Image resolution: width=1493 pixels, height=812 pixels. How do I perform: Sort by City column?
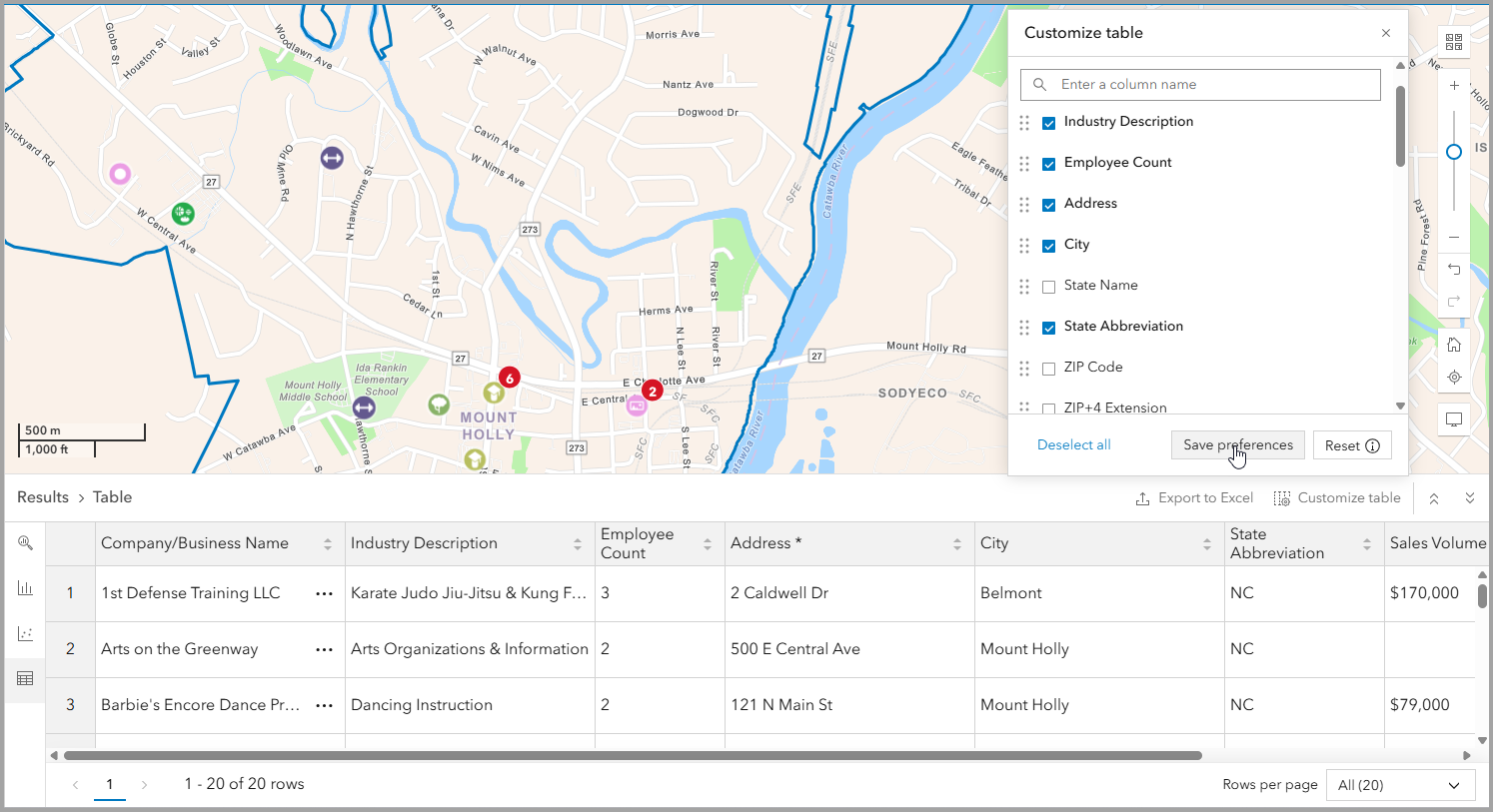pyautogui.click(x=1206, y=544)
